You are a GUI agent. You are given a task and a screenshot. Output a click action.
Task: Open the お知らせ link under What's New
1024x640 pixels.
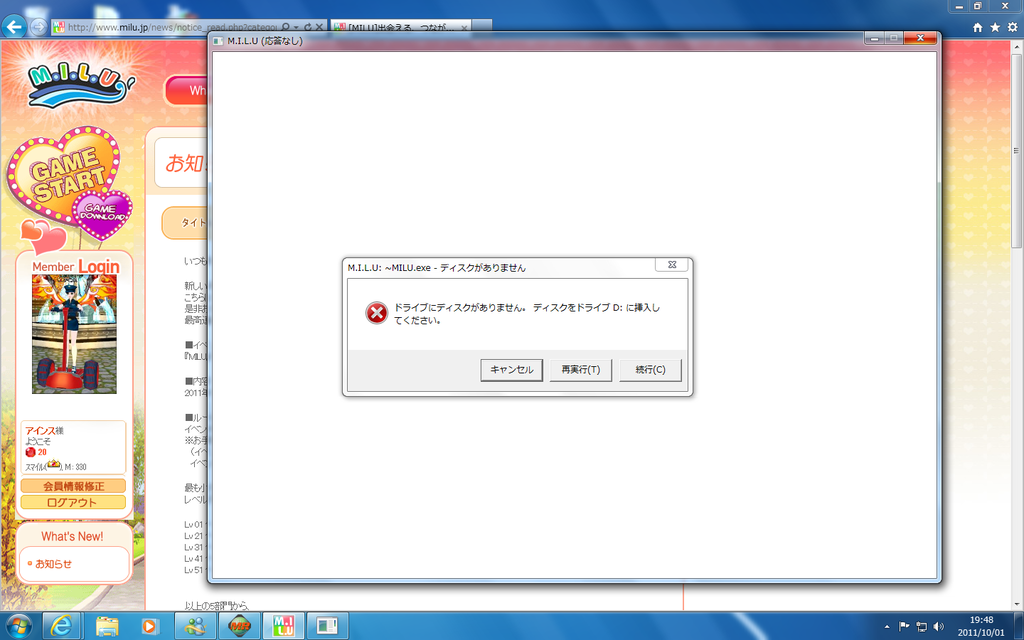53,564
